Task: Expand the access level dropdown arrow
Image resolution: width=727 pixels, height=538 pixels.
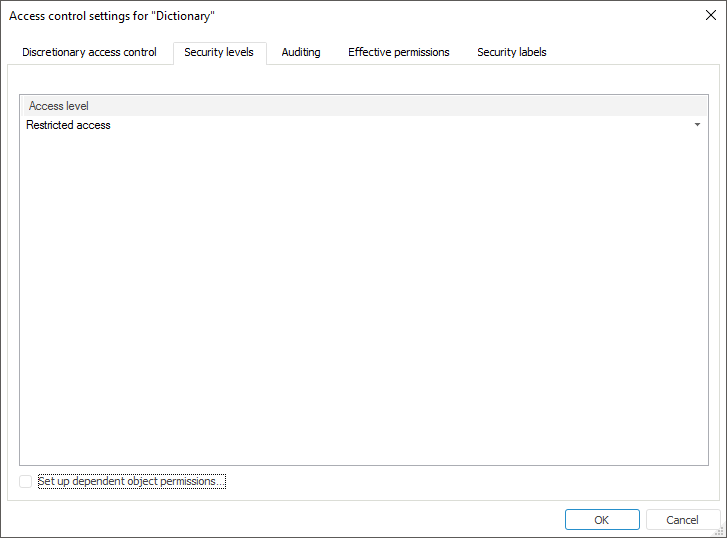Action: click(697, 125)
